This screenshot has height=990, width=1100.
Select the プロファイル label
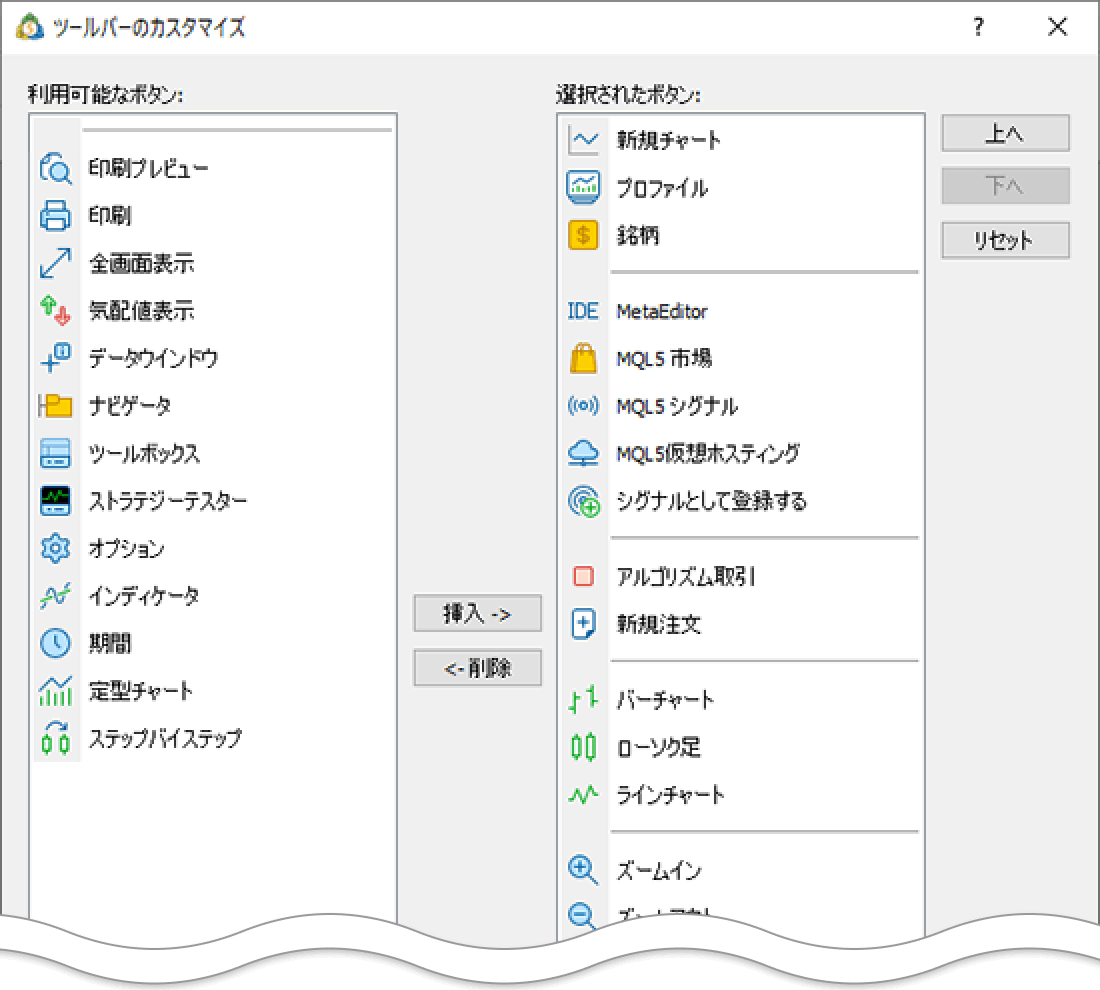(x=662, y=187)
